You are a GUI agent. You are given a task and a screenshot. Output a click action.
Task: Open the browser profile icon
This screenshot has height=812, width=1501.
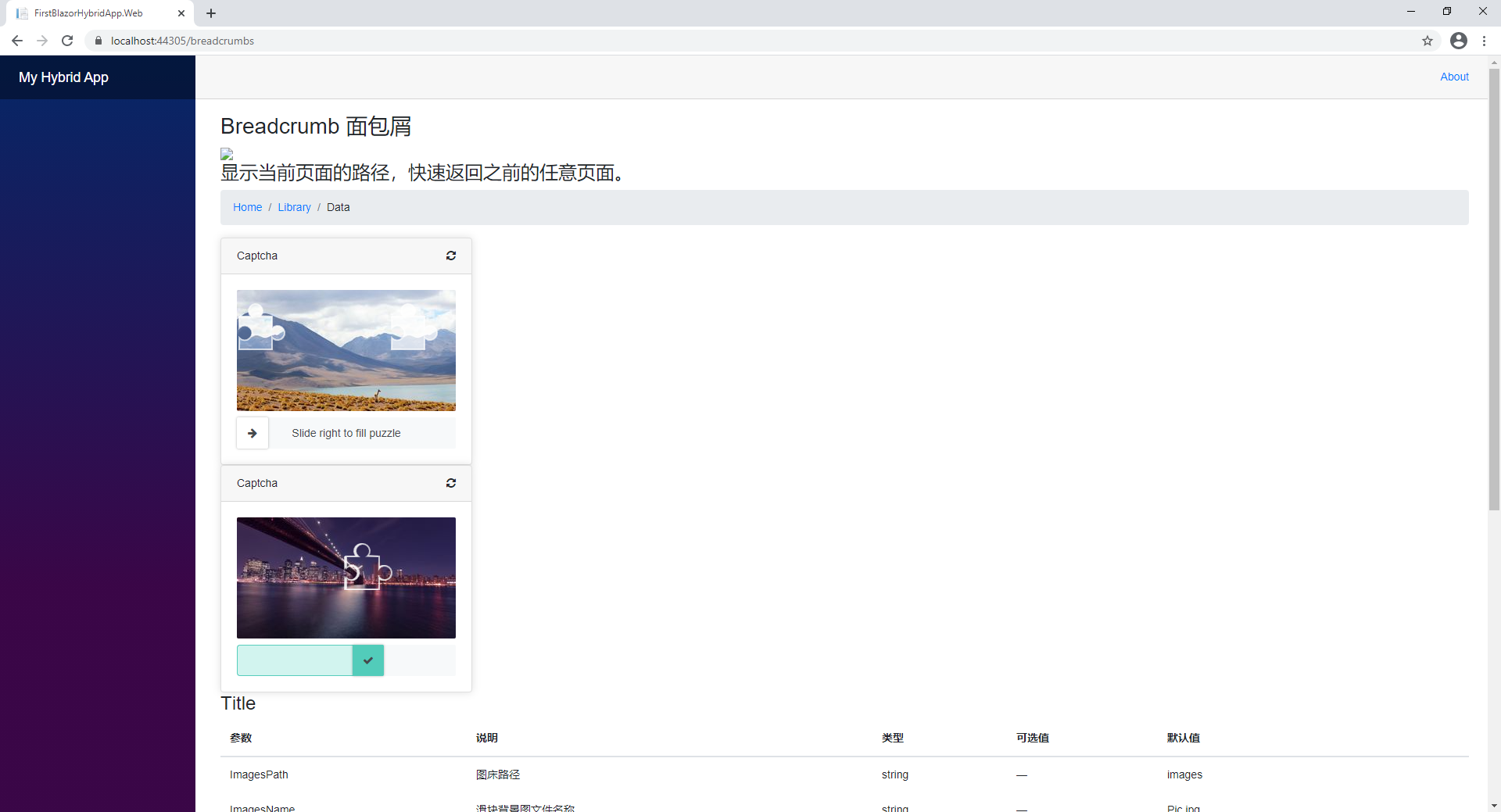(1459, 41)
